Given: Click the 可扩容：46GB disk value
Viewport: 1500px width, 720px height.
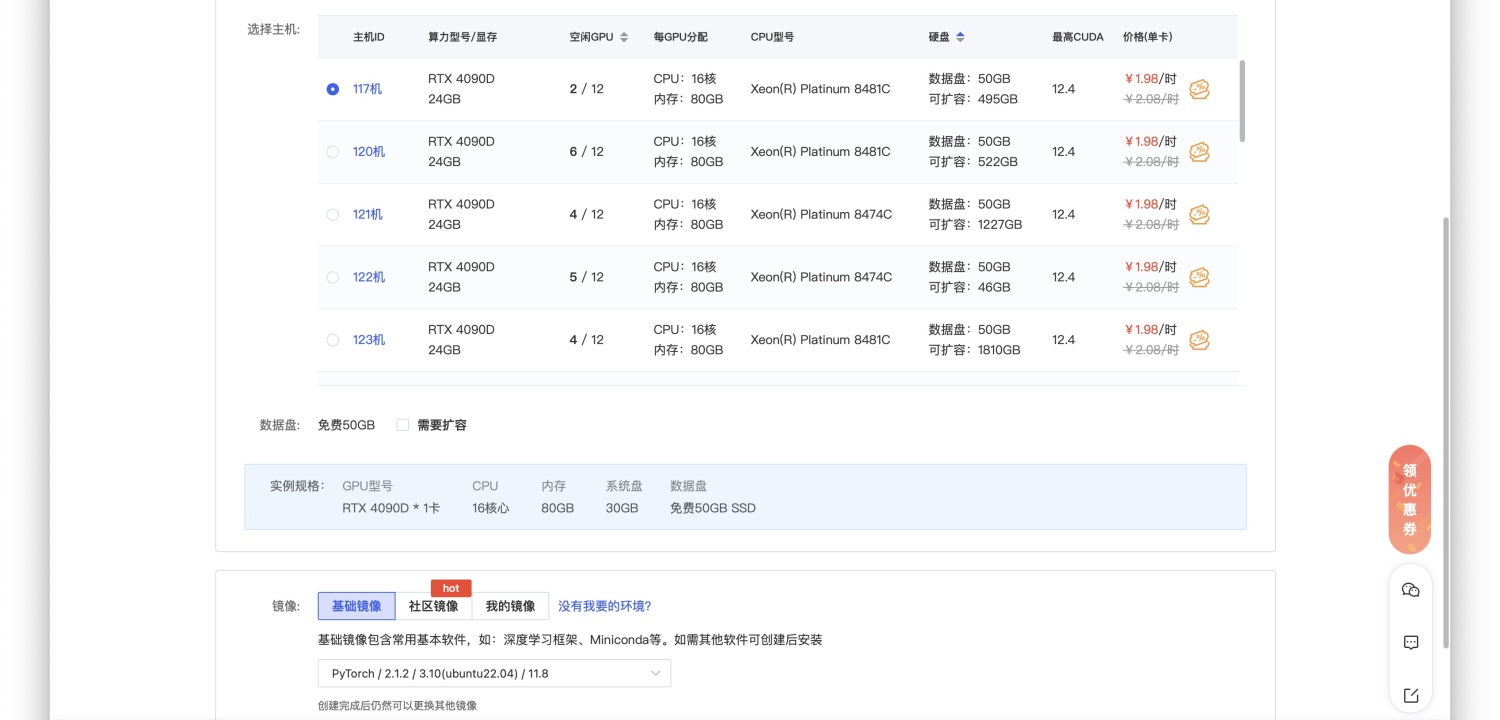Looking at the screenshot, I should click(969, 288).
